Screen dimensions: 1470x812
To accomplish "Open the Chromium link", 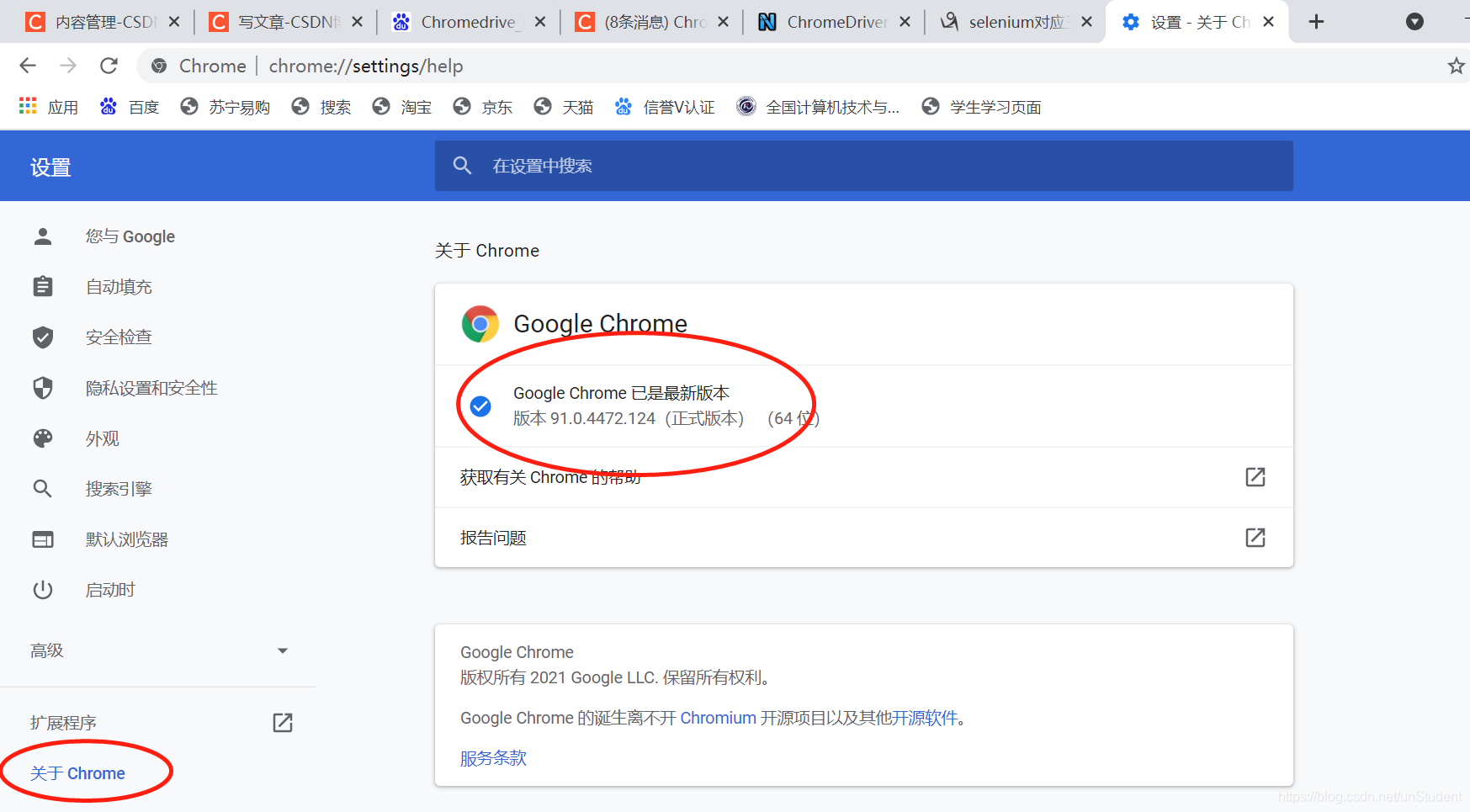I will pos(719,718).
